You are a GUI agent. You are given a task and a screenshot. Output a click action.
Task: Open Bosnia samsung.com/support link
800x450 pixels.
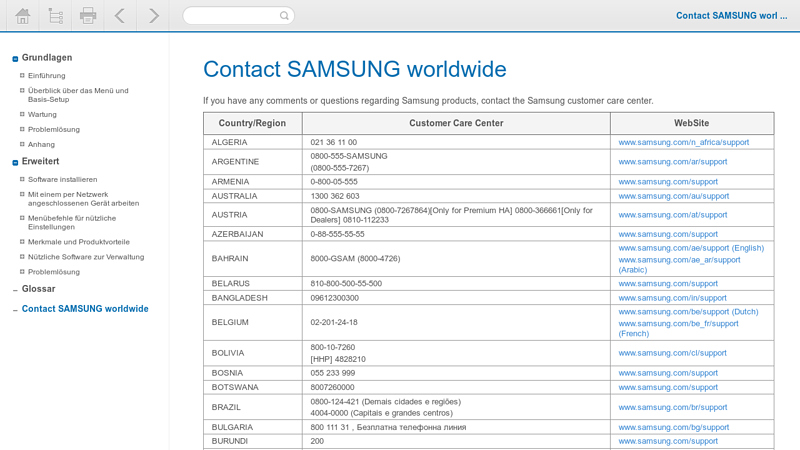click(x=668, y=373)
